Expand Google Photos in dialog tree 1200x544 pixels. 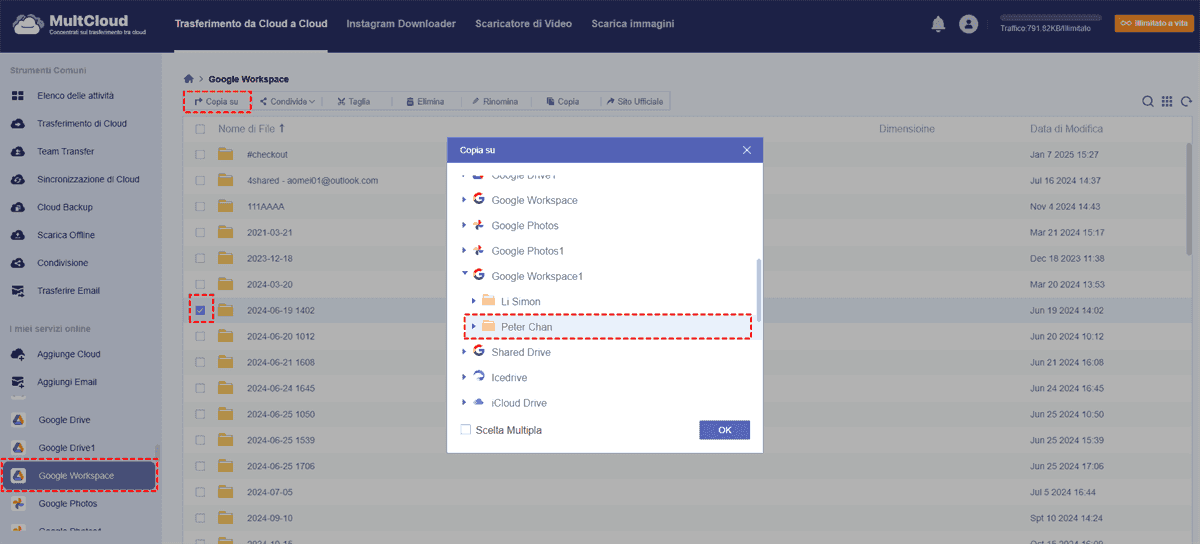click(x=464, y=226)
